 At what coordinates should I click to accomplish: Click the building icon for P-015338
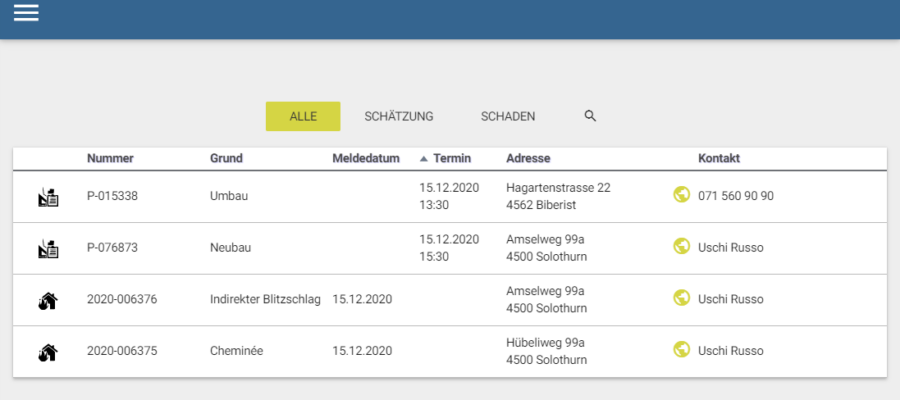48,196
